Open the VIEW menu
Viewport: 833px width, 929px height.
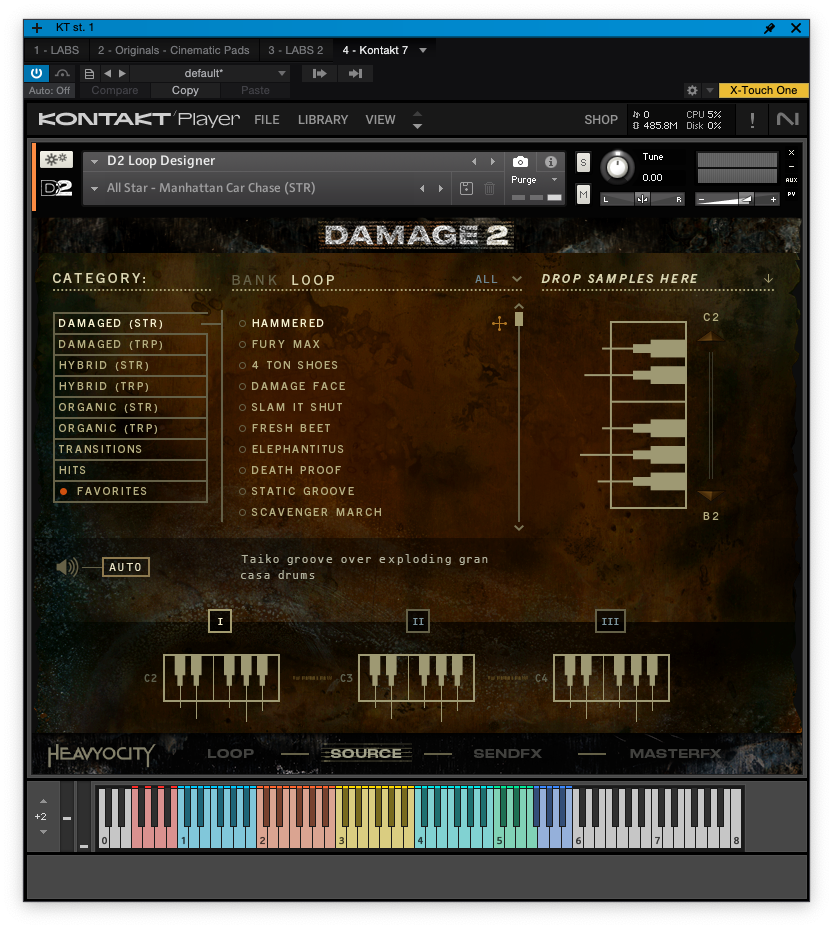(380, 120)
